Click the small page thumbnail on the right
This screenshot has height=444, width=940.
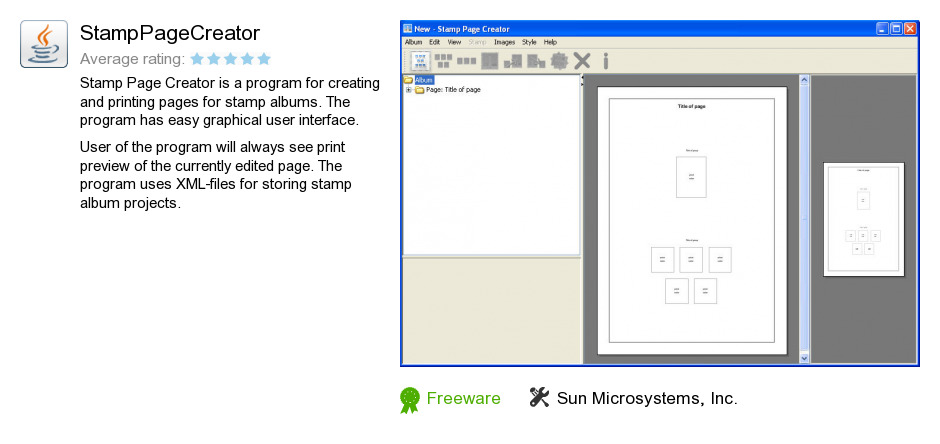pyautogui.click(x=864, y=219)
